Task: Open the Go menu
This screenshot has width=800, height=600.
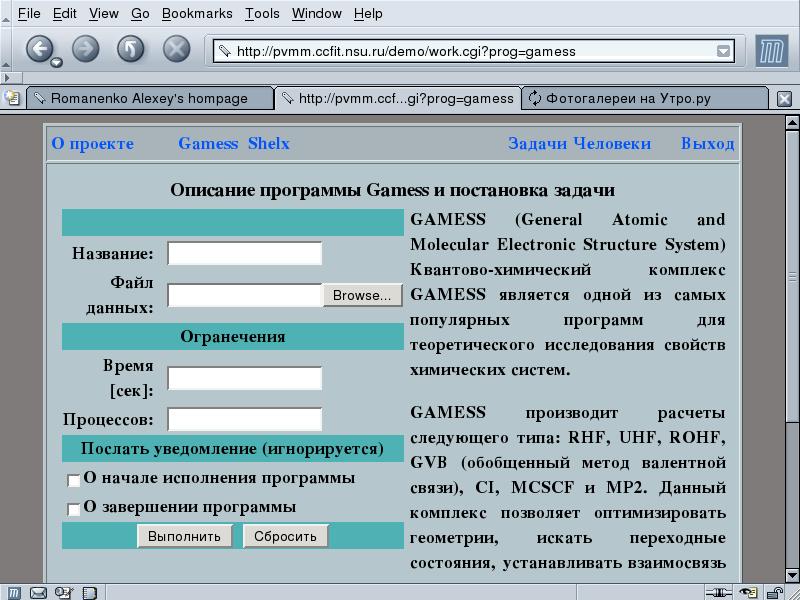Action: [140, 14]
